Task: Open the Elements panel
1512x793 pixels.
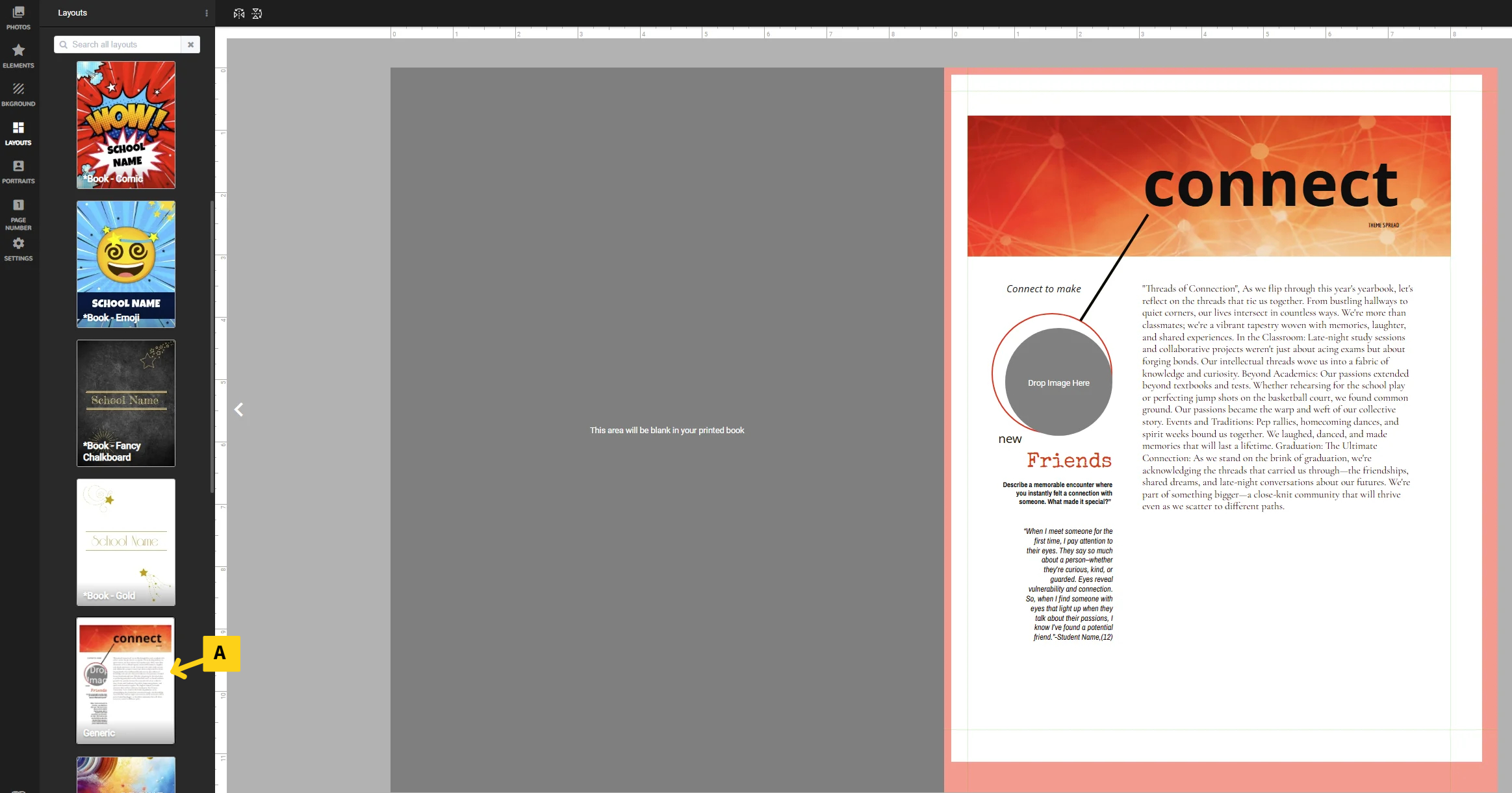Action: (18, 55)
